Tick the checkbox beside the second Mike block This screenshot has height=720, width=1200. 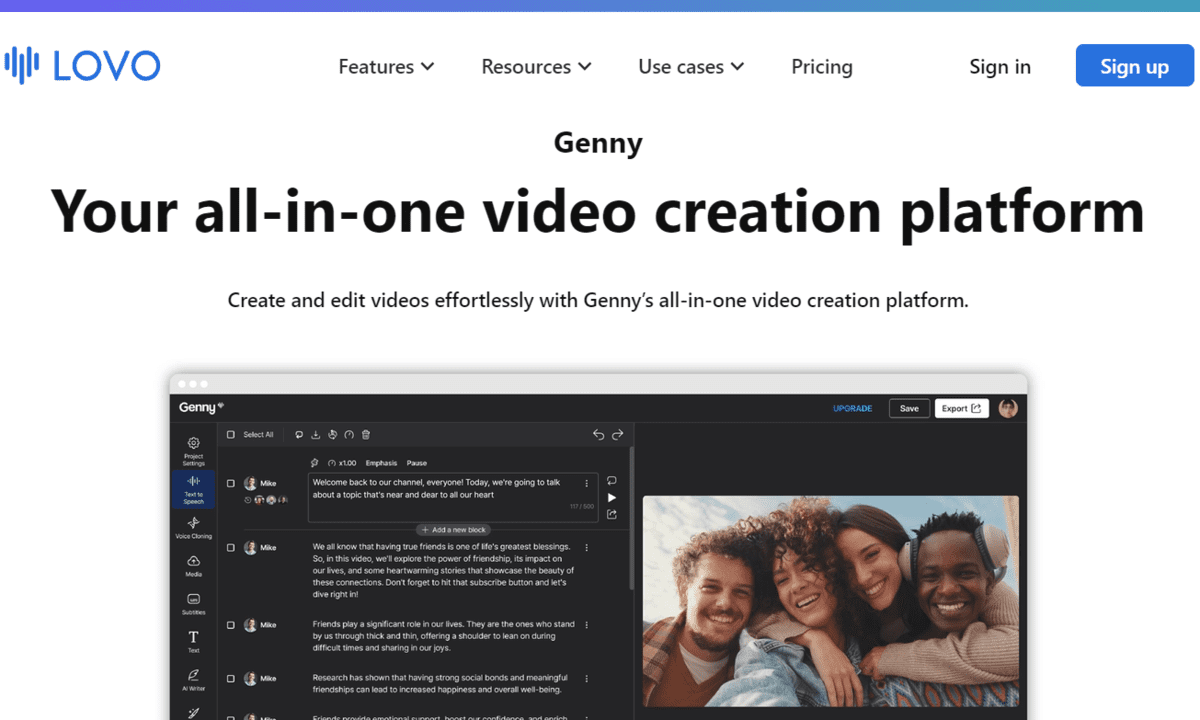(x=231, y=548)
